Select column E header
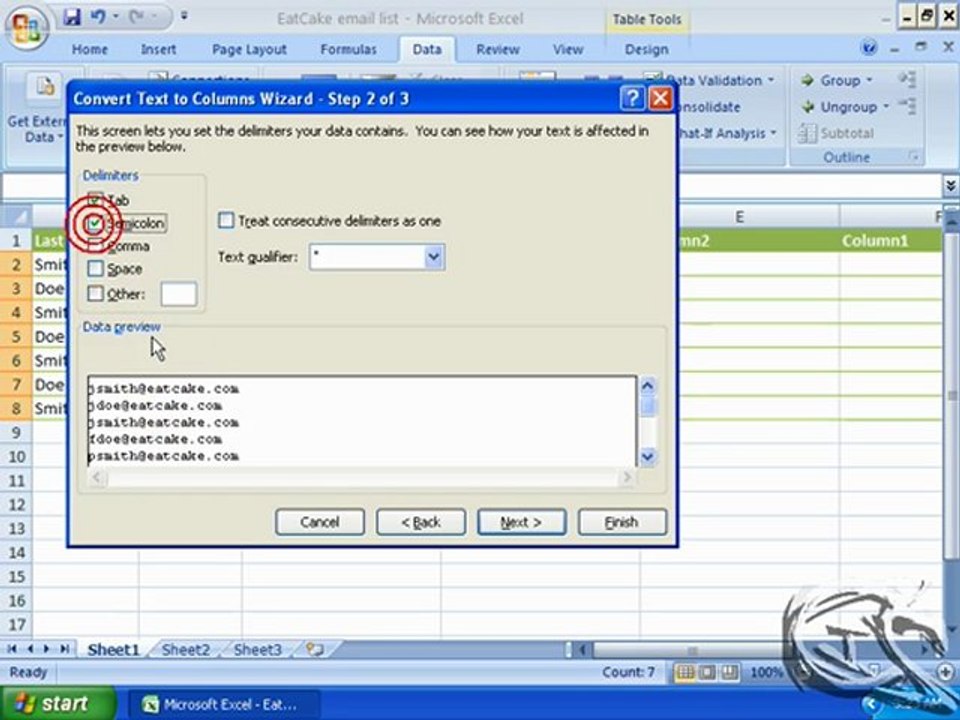 coord(740,216)
